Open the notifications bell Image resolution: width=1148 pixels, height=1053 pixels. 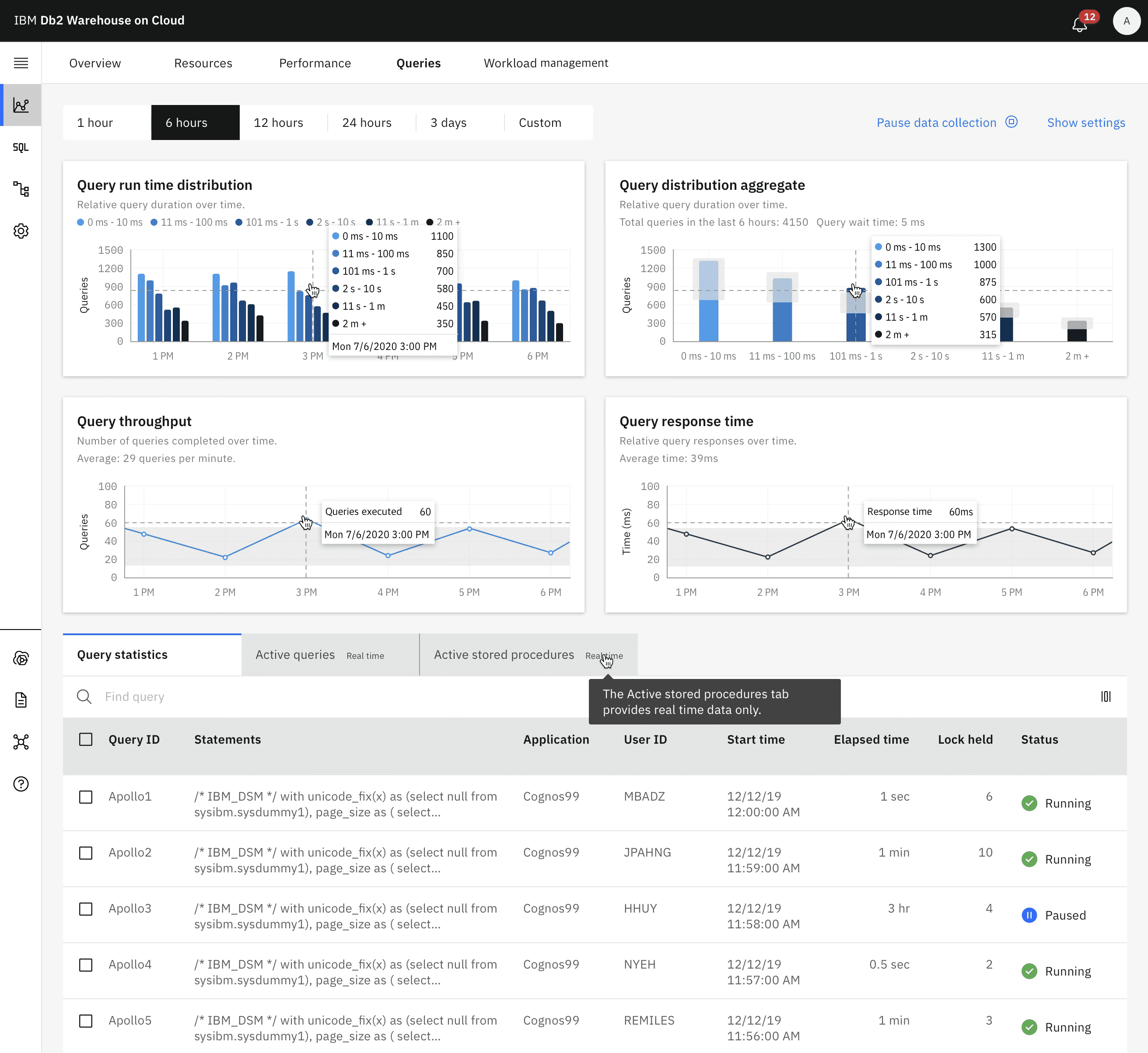(1079, 24)
